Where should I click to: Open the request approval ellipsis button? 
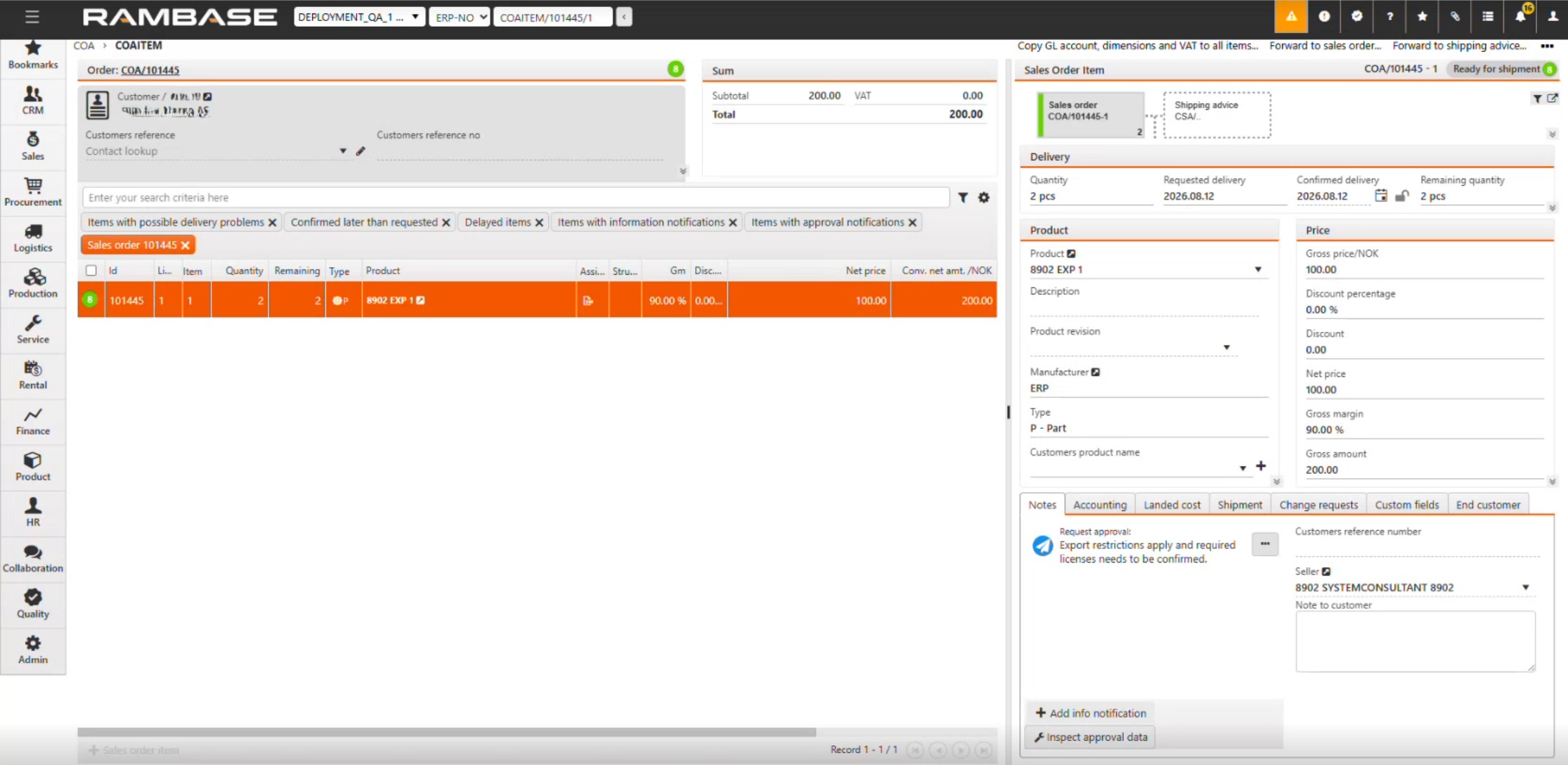pos(1264,544)
